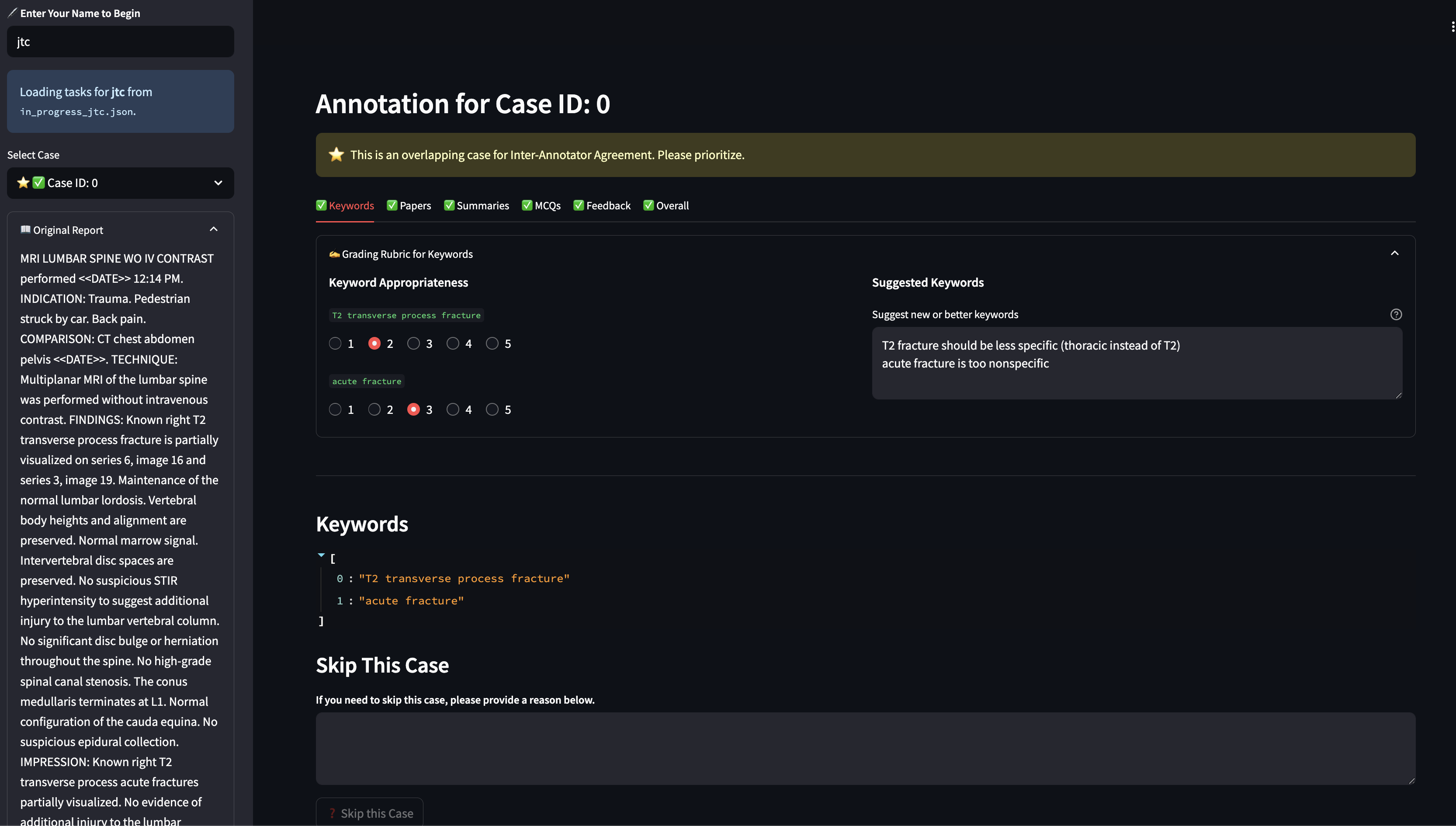The image size is (1456, 826).
Task: Click the suggested keywords textarea resize handle
Action: point(1398,396)
